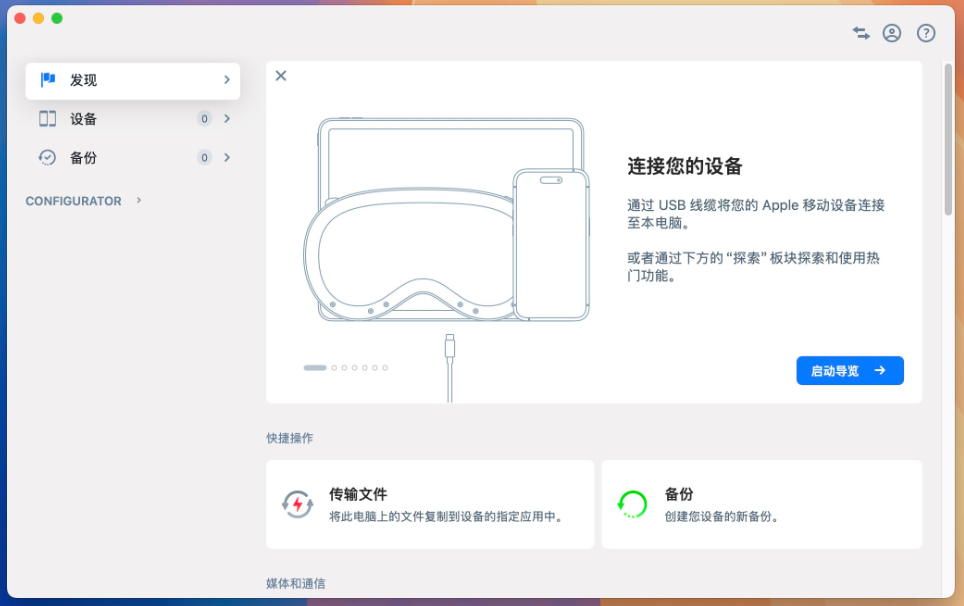The width and height of the screenshot is (964, 606).
Task: Open the 传输文件 card
Action: [x=430, y=504]
